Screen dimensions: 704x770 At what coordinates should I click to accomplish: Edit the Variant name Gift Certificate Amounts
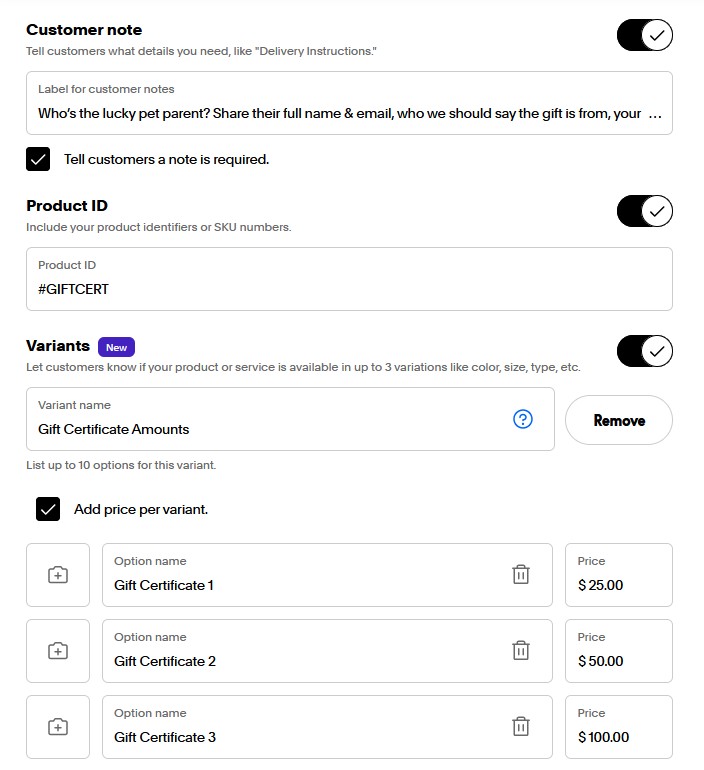(290, 419)
